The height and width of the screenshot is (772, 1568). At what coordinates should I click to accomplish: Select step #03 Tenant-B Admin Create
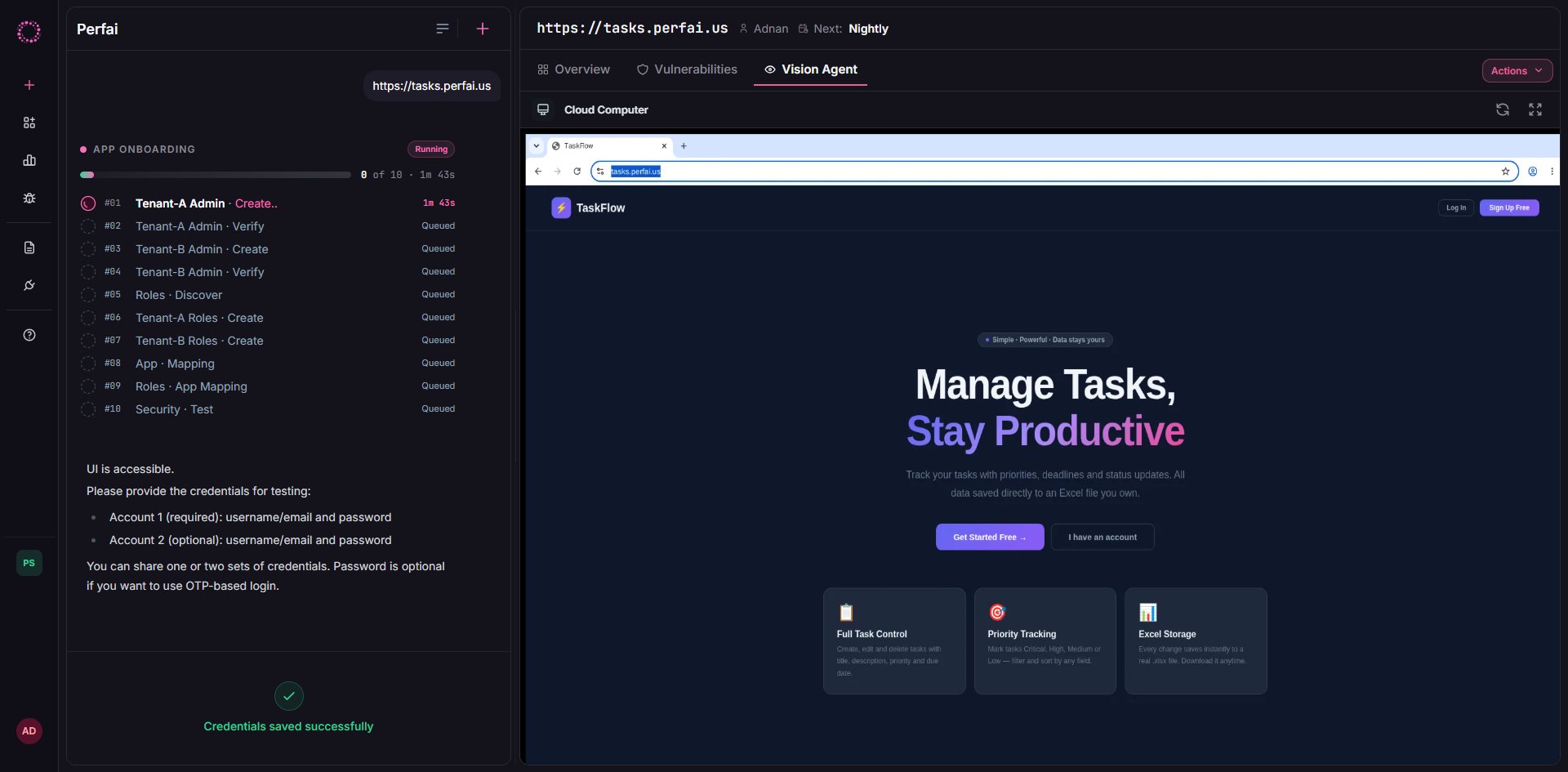(x=268, y=249)
